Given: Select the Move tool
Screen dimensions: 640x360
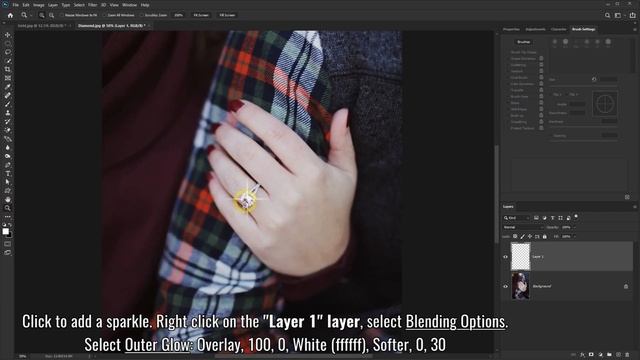Looking at the screenshot, I should (x=8, y=35).
